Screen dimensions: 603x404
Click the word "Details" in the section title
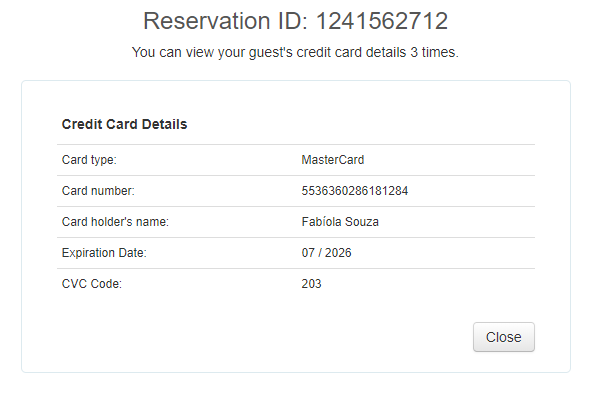pyautogui.click(x=165, y=125)
